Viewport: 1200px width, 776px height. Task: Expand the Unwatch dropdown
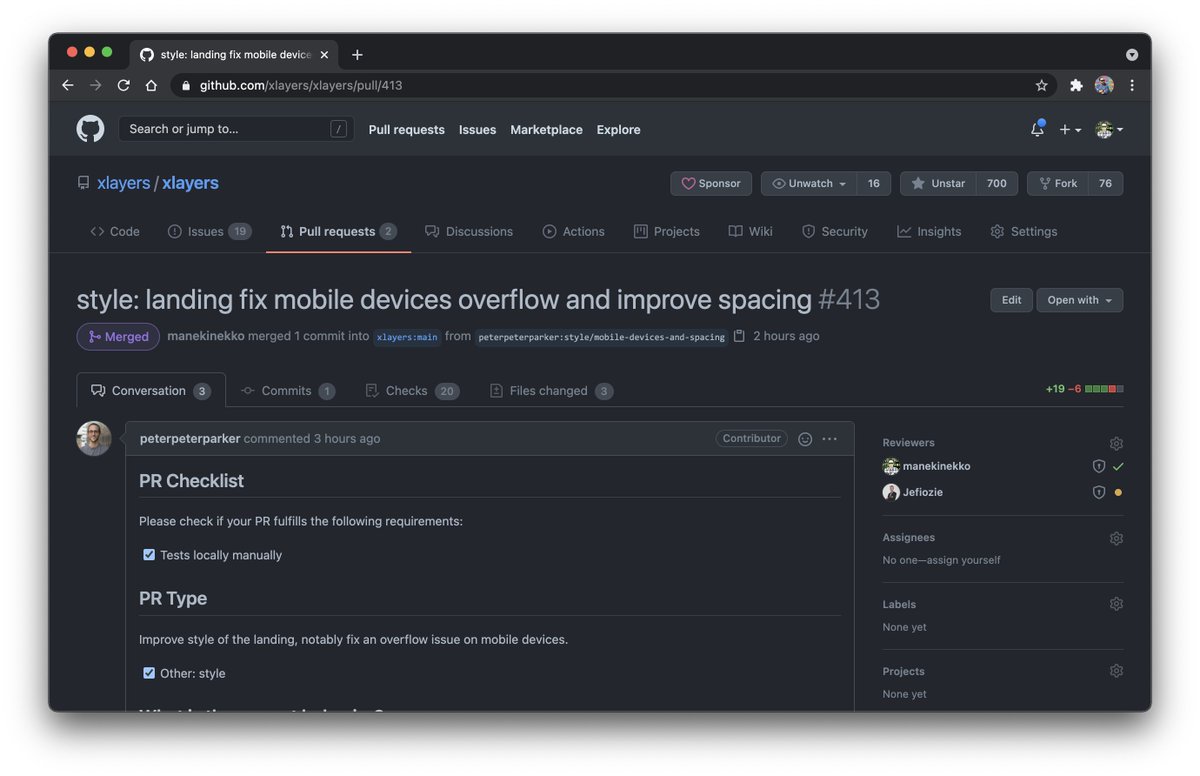(809, 183)
